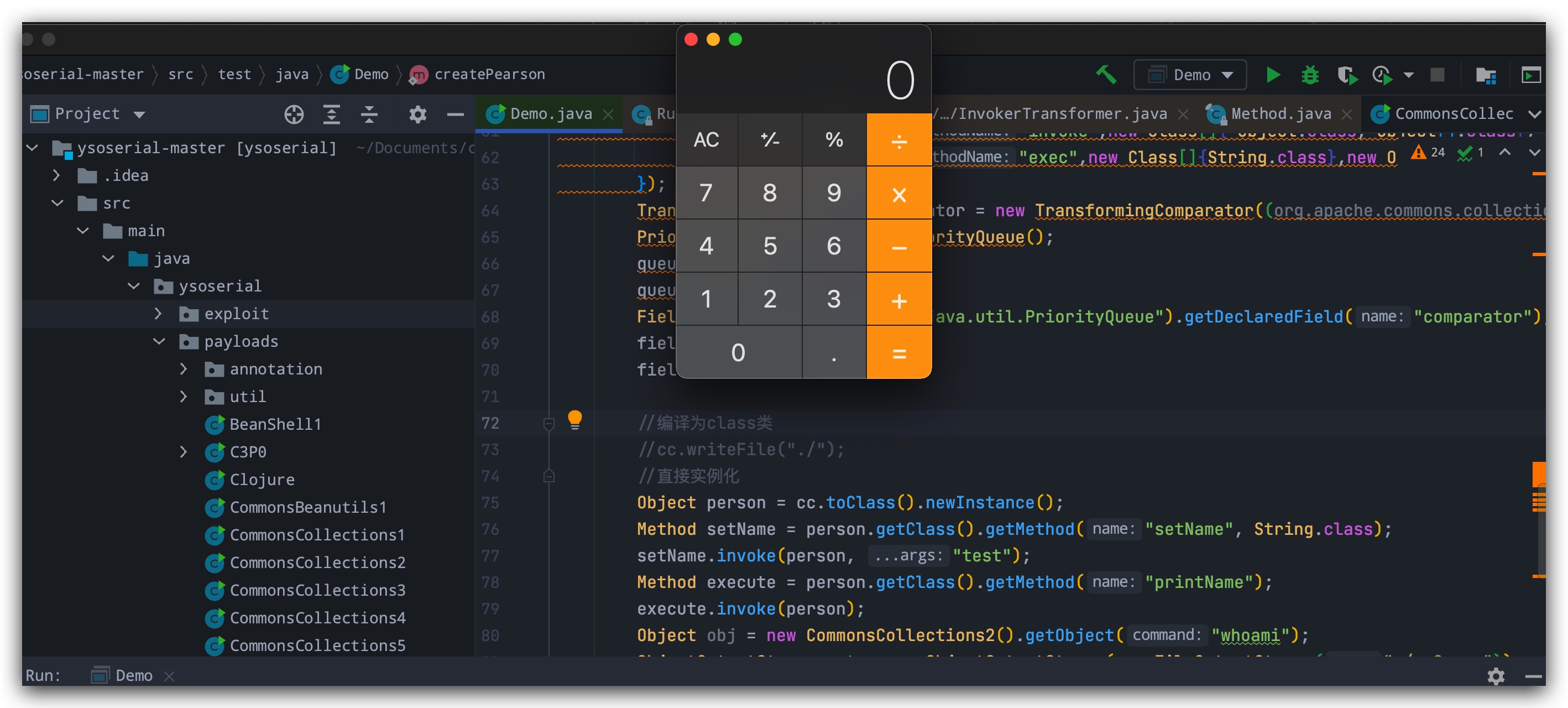Screen dimensions: 1568x708
Task: Click the test folder breadcrumb
Action: click(234, 74)
